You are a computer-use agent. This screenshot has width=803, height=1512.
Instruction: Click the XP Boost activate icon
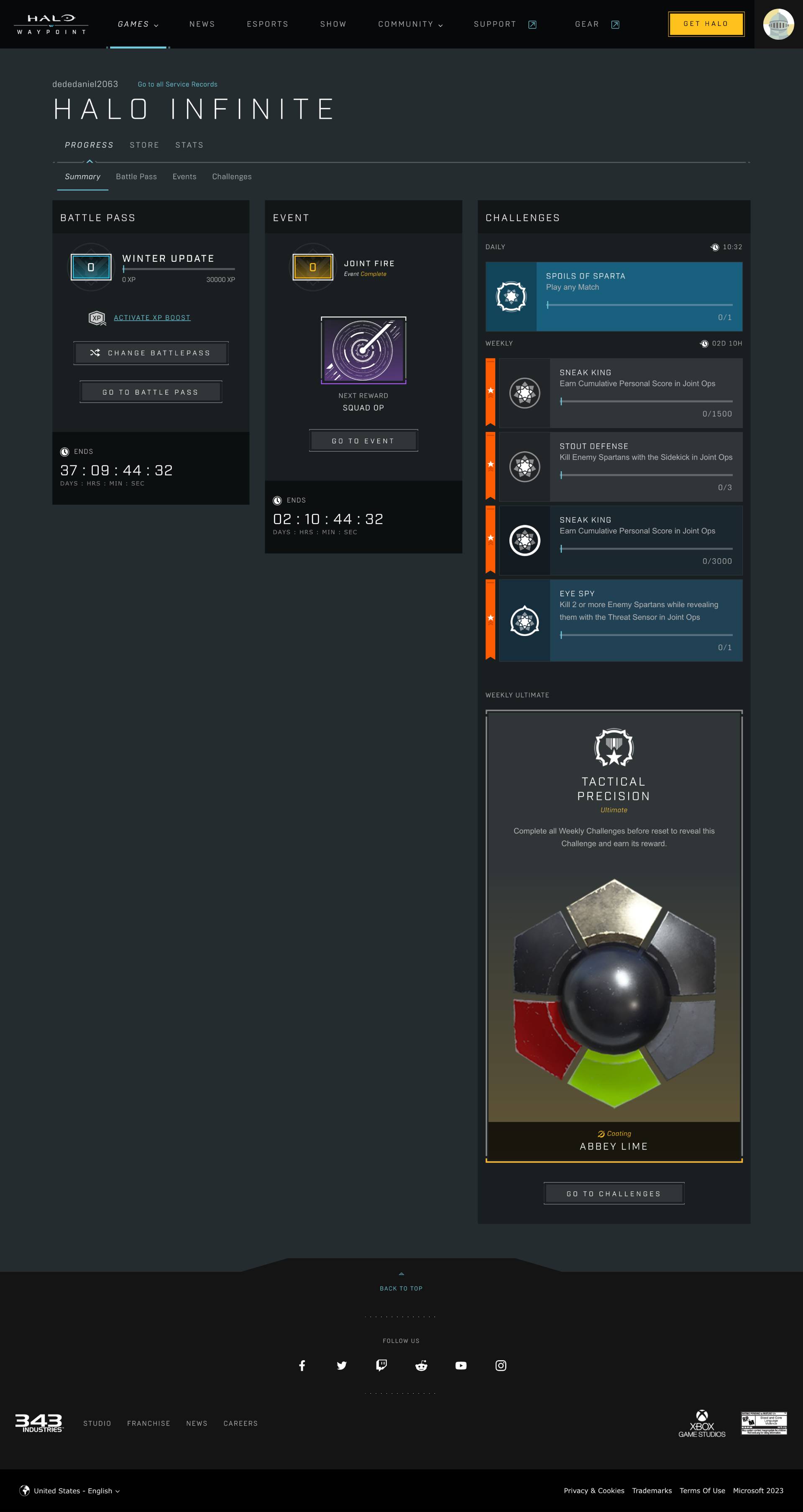[x=96, y=317]
